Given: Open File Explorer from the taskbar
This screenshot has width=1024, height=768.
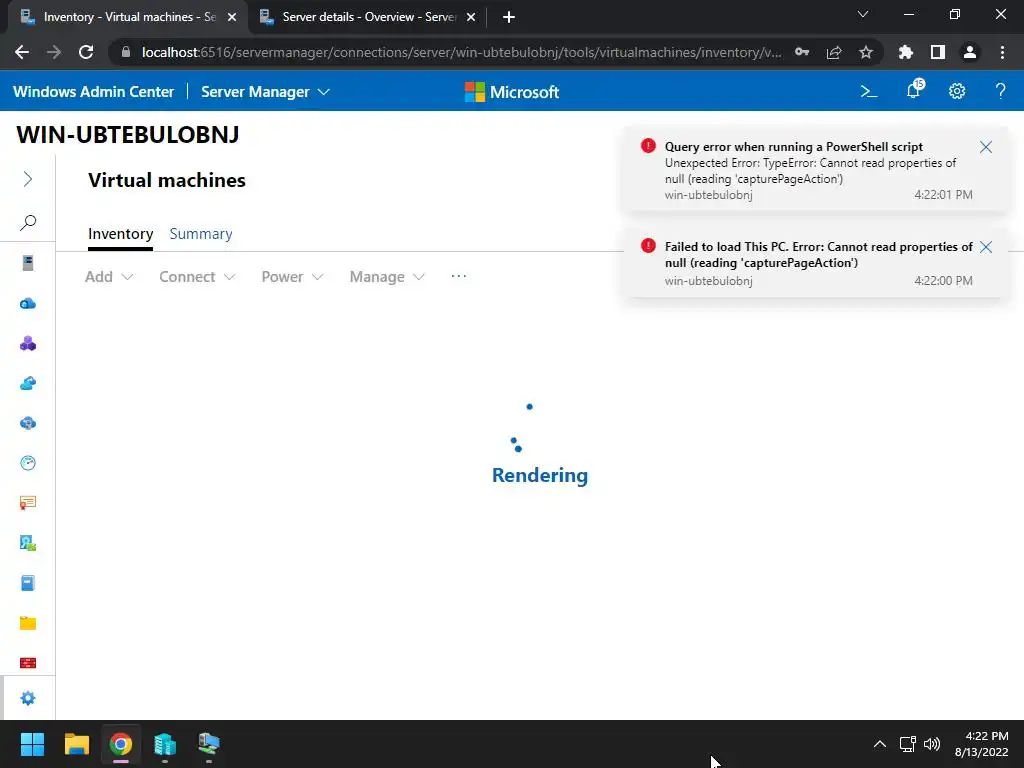Looking at the screenshot, I should coord(76,744).
